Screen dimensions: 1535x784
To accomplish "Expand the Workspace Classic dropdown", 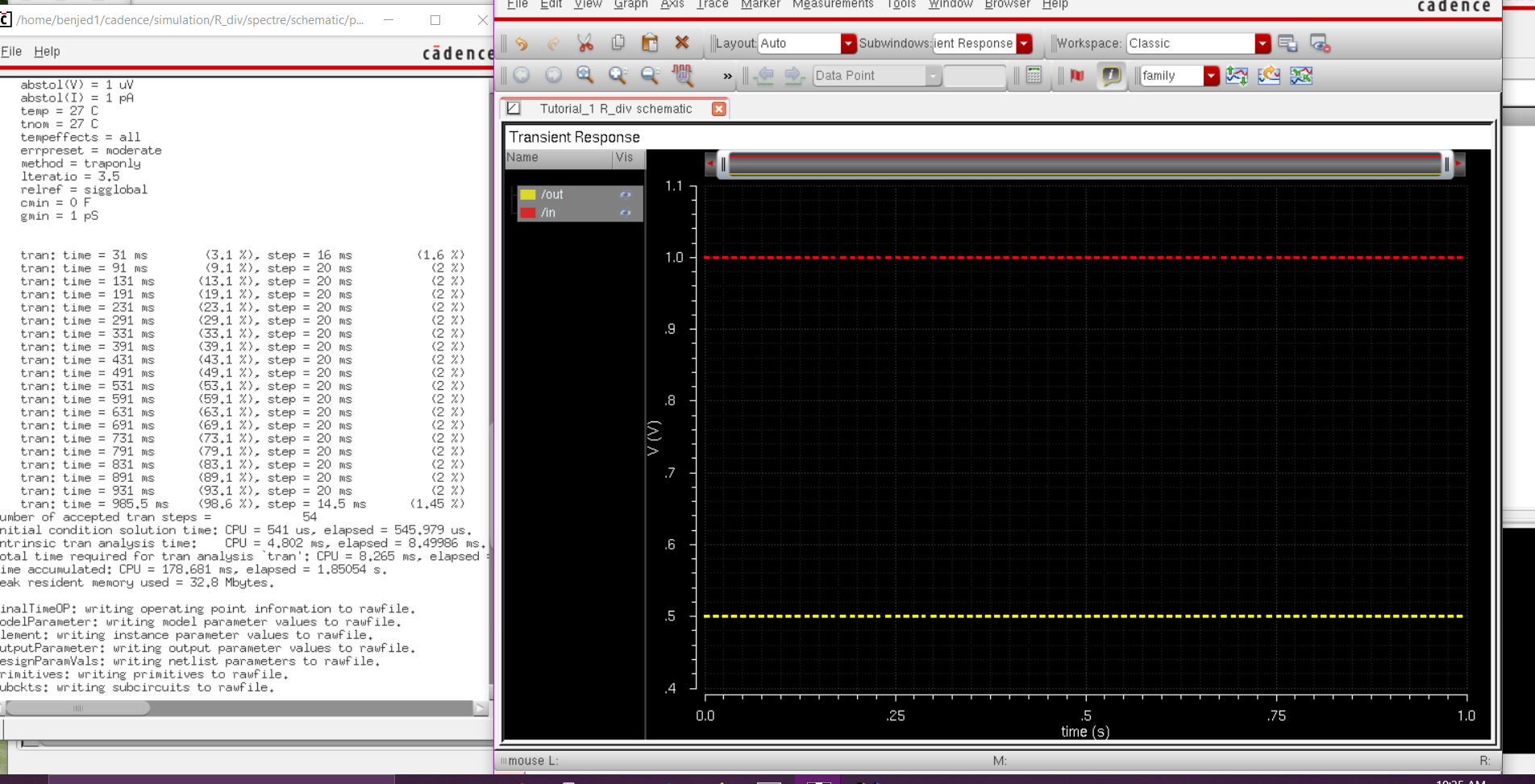I will (x=1263, y=44).
